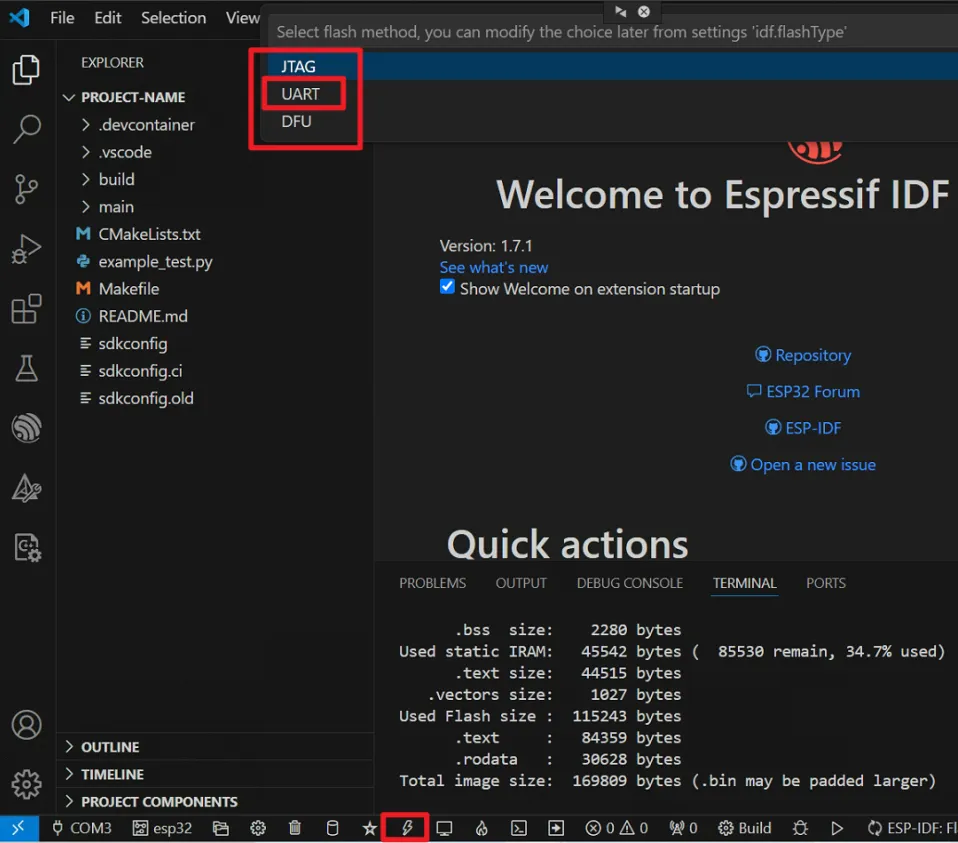This screenshot has height=843, width=958.
Task: Open the Extensions view icon
Action: point(26,309)
